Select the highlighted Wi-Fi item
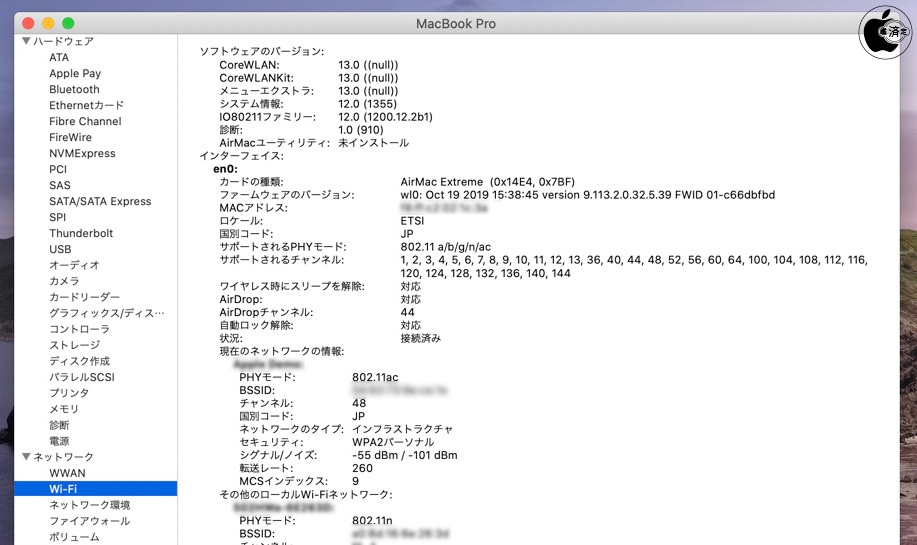The height and width of the screenshot is (545, 917). click(x=95, y=488)
